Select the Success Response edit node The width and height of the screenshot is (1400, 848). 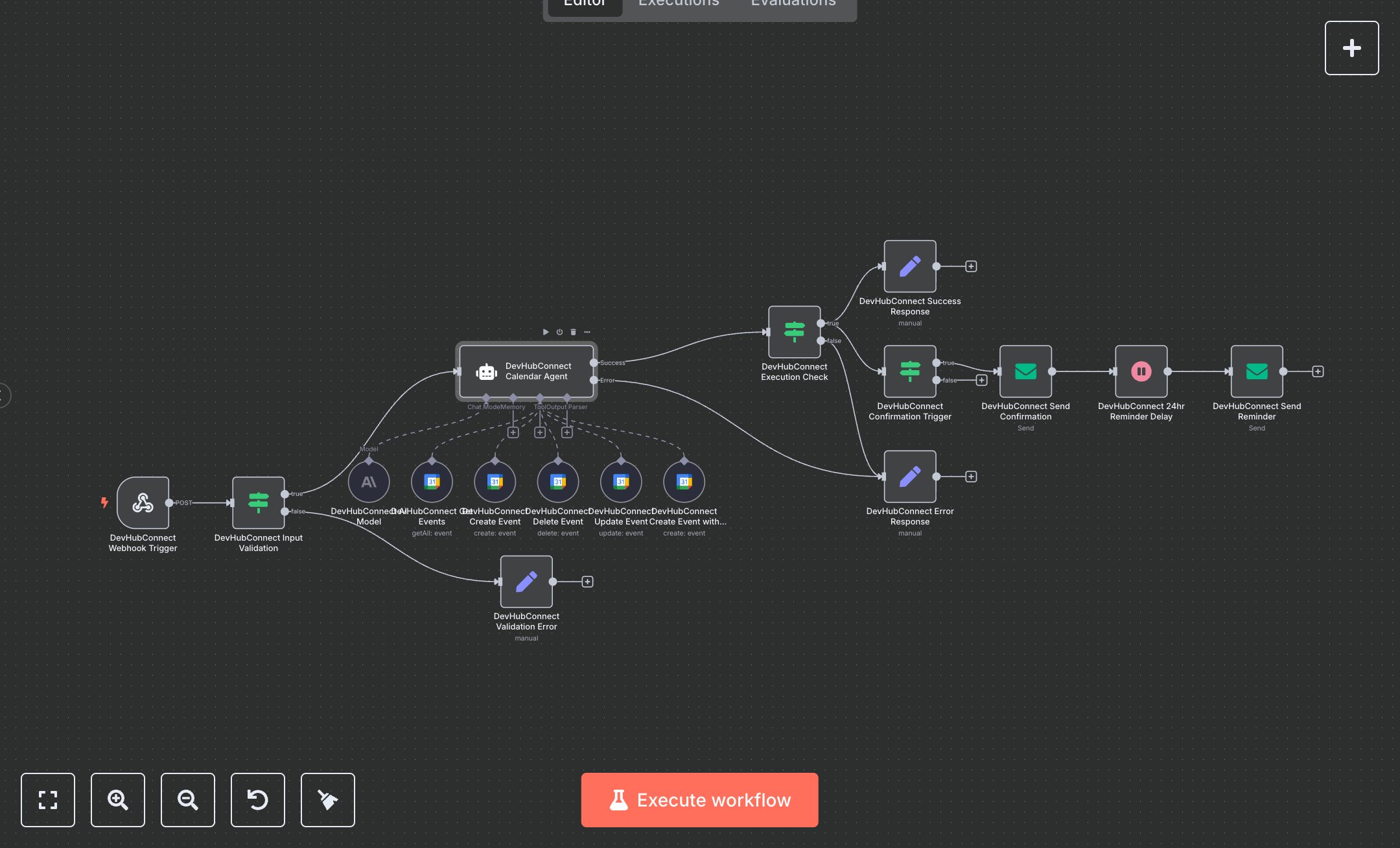909,266
